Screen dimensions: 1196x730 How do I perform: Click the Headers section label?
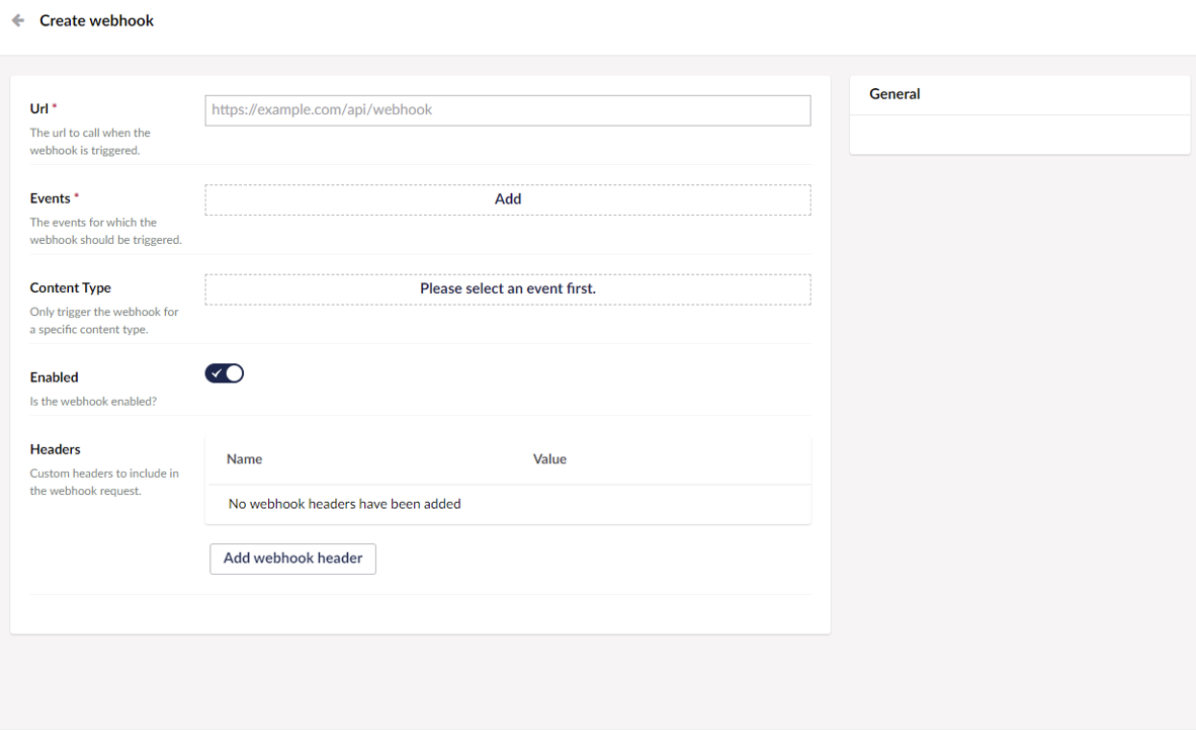[55, 449]
